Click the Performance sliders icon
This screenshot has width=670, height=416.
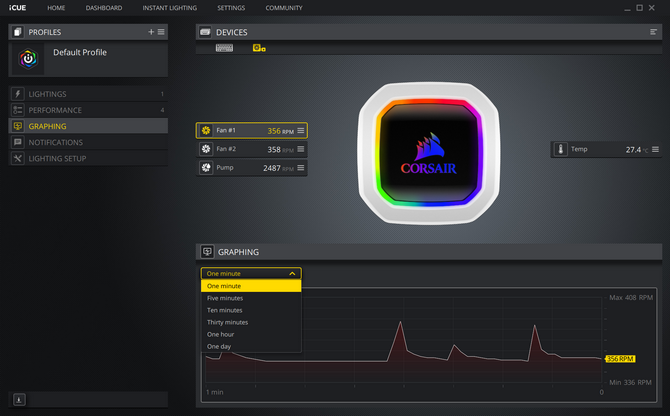pyautogui.click(x=18, y=110)
